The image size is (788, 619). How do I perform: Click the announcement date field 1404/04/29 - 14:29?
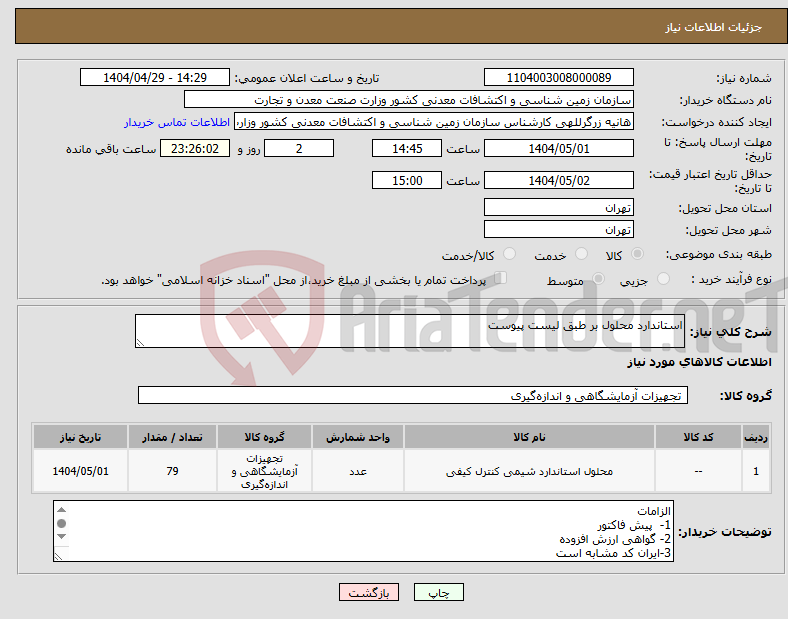155,77
